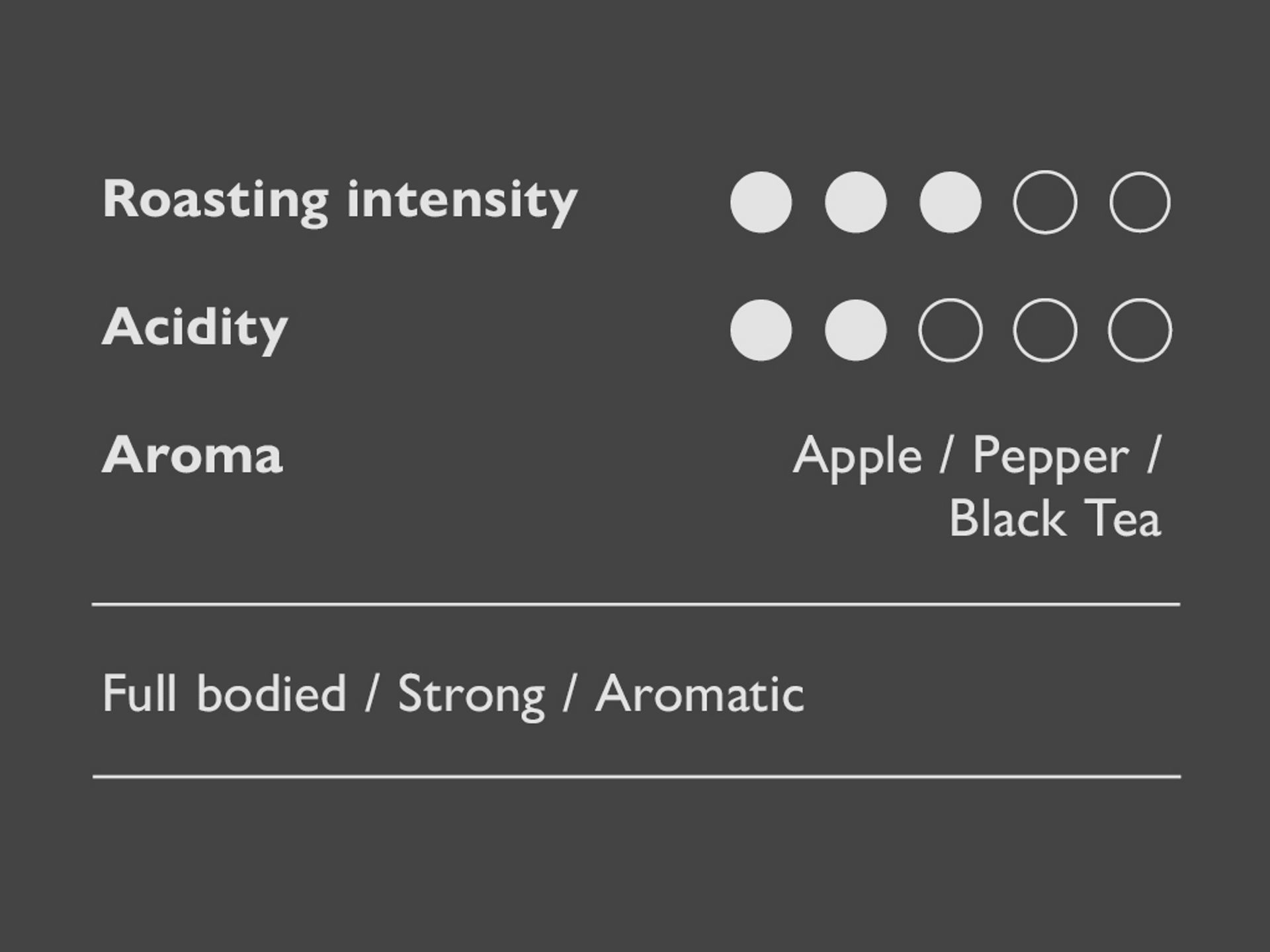Click the first Roasting intensity dot
The width and height of the screenshot is (1270, 952).
[761, 202]
